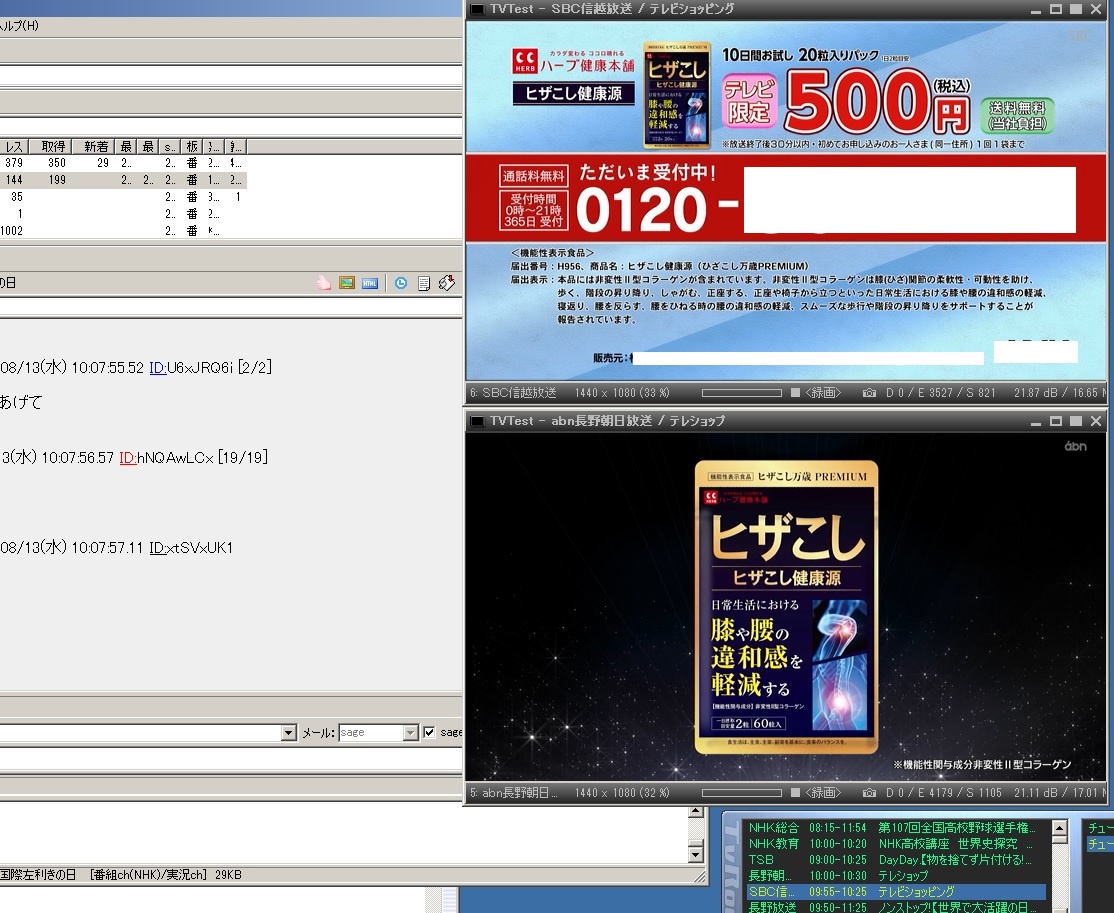Capture screenshot with camera icon in SBC window
The width and height of the screenshot is (1114, 913).
click(869, 393)
